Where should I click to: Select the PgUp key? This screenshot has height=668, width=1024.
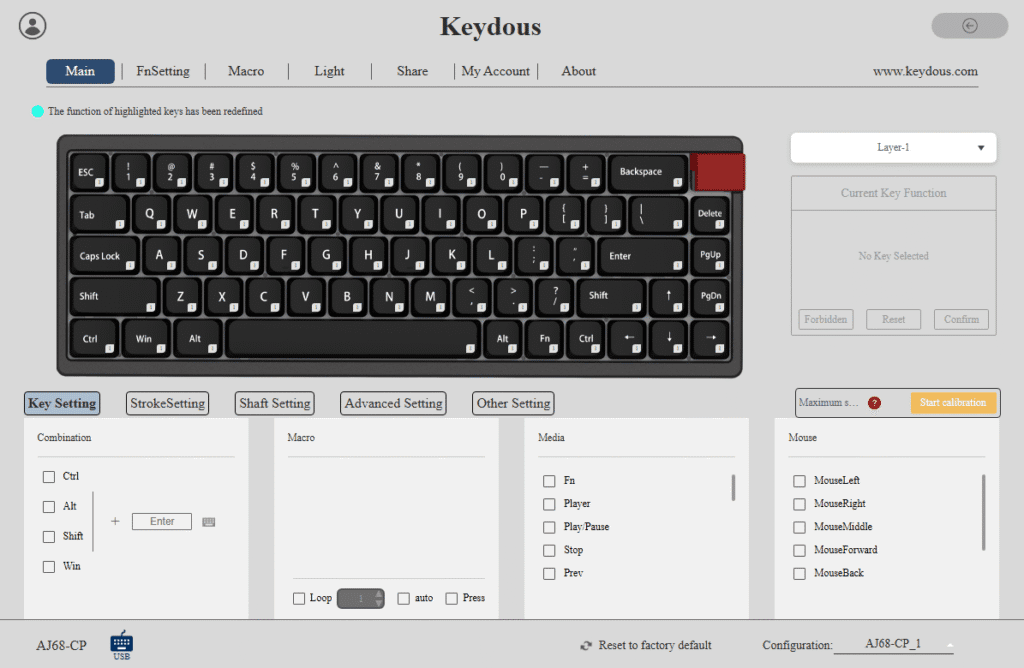click(710, 255)
